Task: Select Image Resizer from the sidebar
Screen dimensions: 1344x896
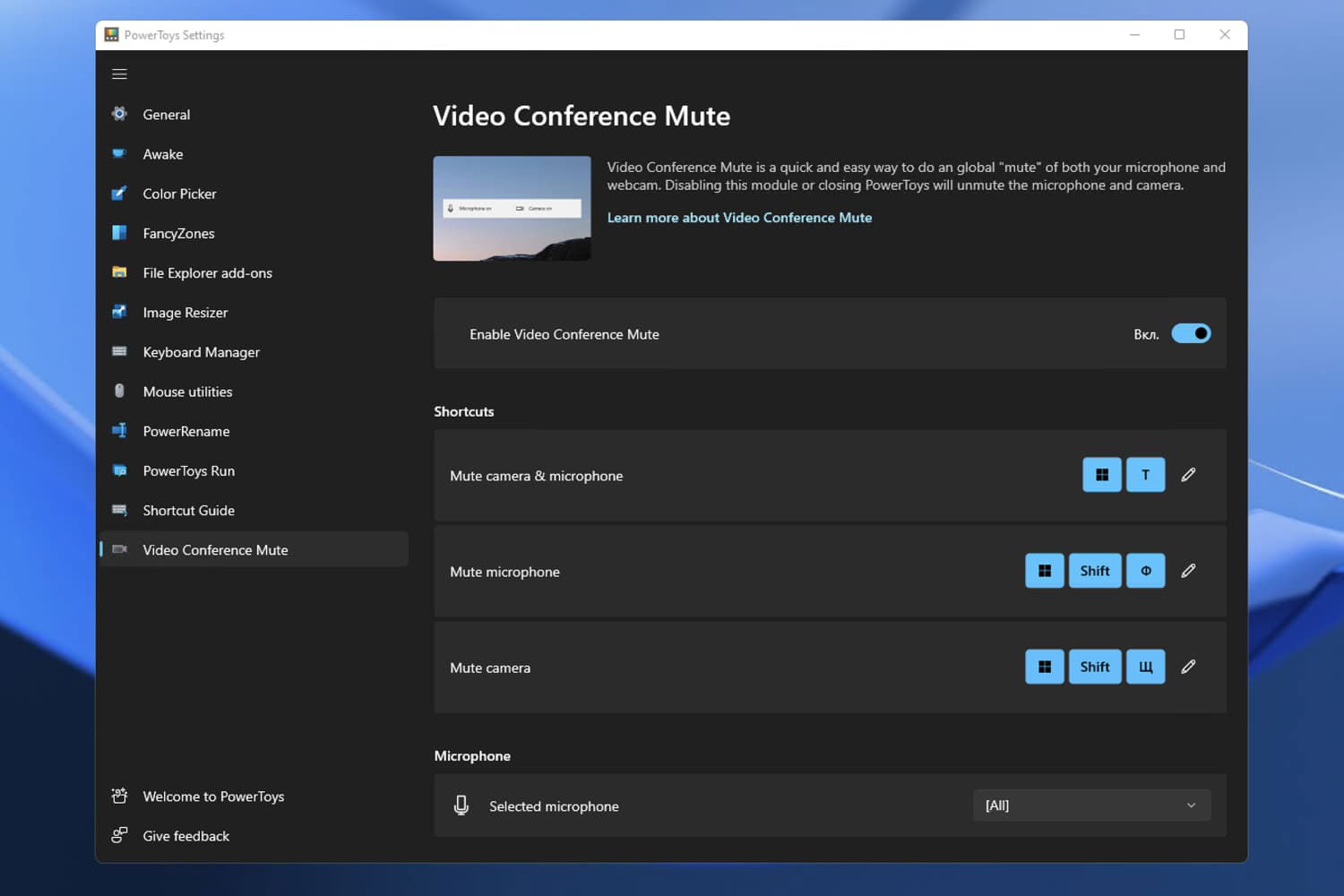Action: click(x=185, y=313)
